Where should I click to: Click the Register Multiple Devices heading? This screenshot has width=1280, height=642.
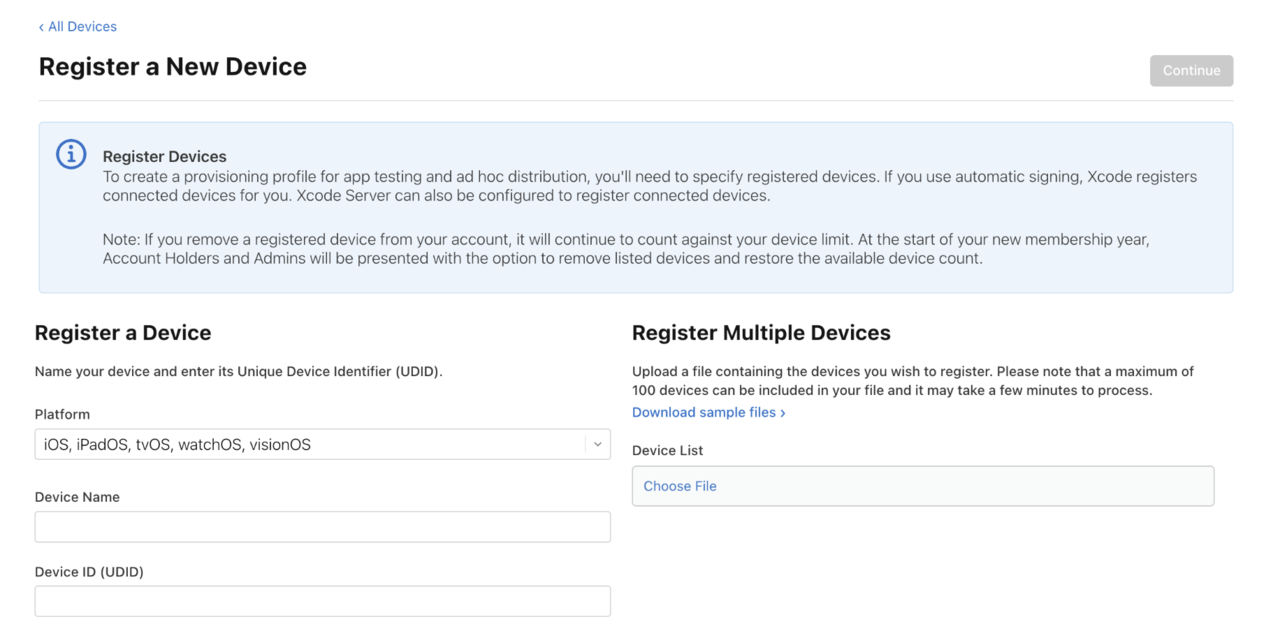pyautogui.click(x=761, y=333)
